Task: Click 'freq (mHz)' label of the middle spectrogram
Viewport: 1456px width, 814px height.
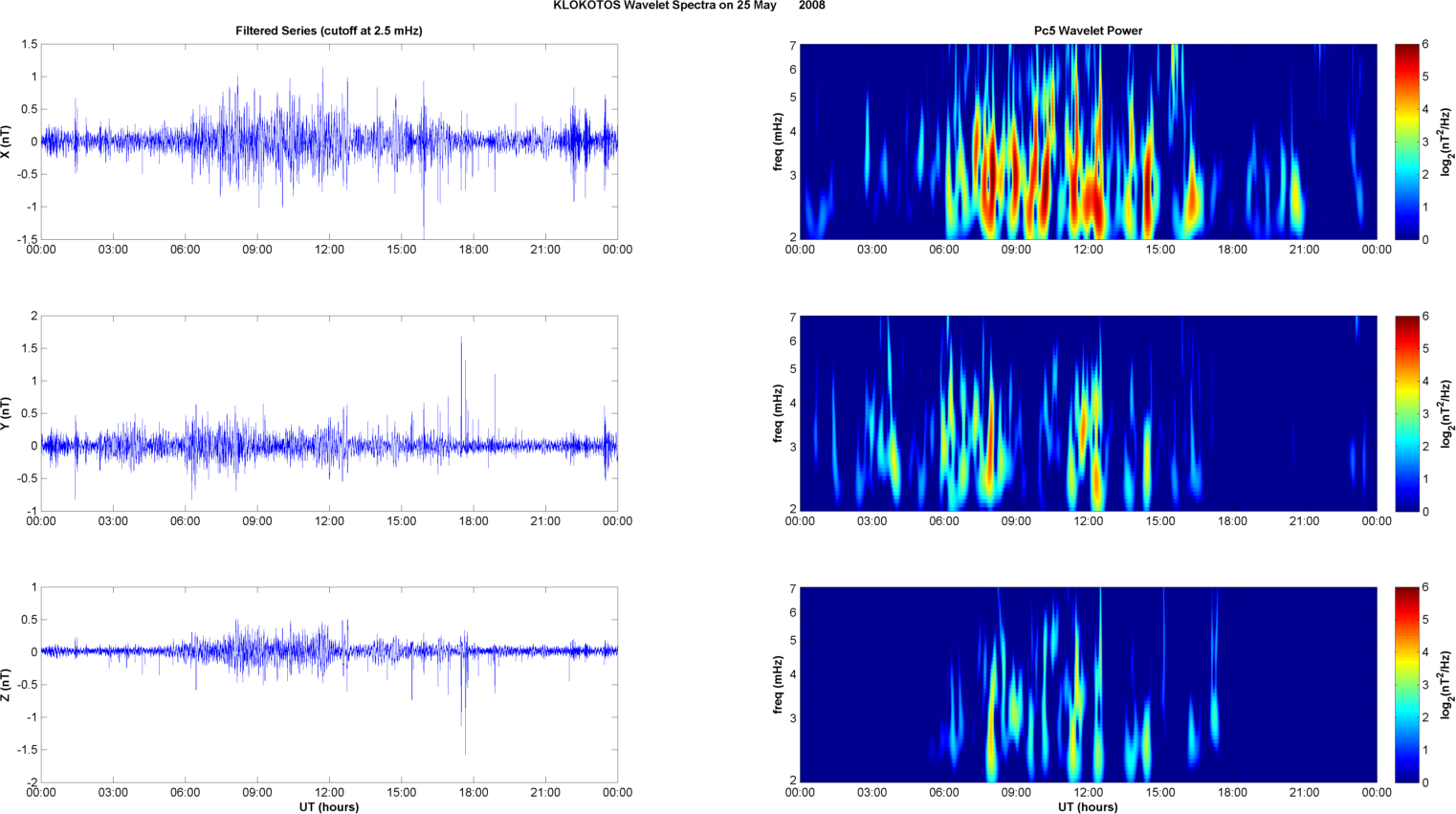Action: (778, 413)
